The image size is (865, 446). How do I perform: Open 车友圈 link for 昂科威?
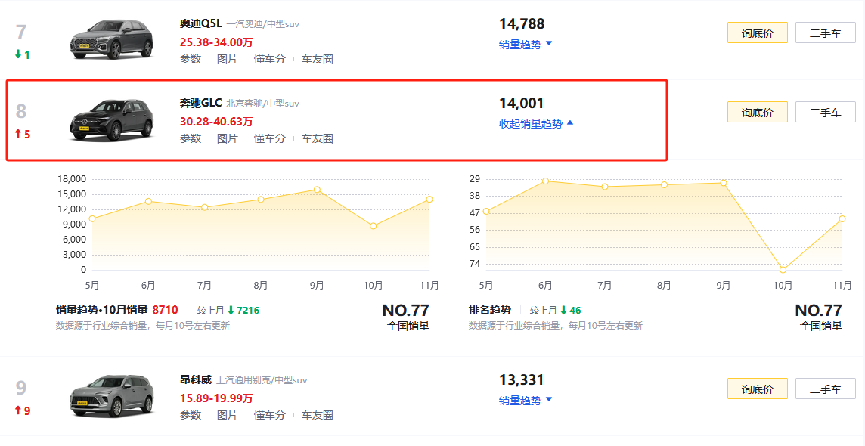pos(317,415)
